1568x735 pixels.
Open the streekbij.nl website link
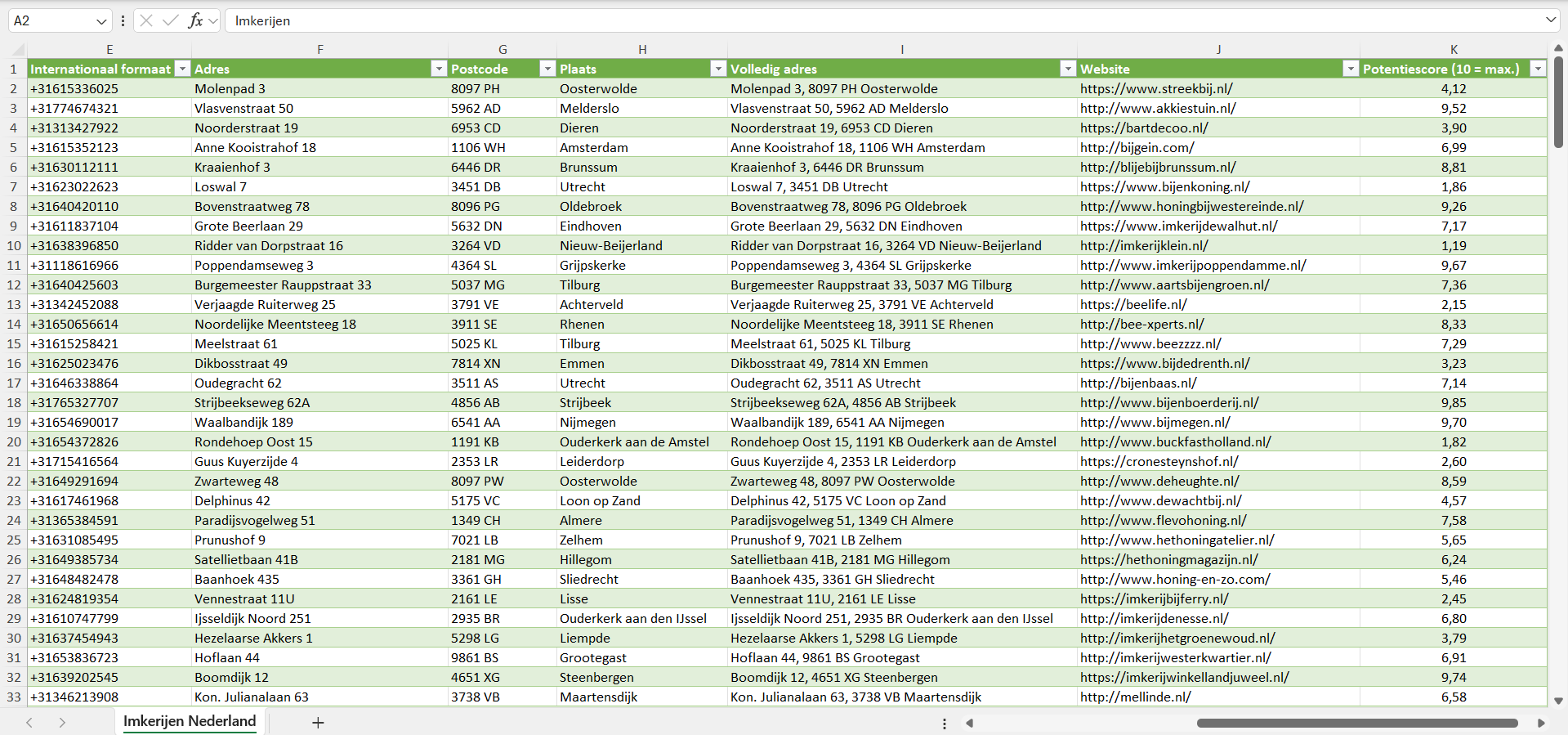(x=1156, y=88)
